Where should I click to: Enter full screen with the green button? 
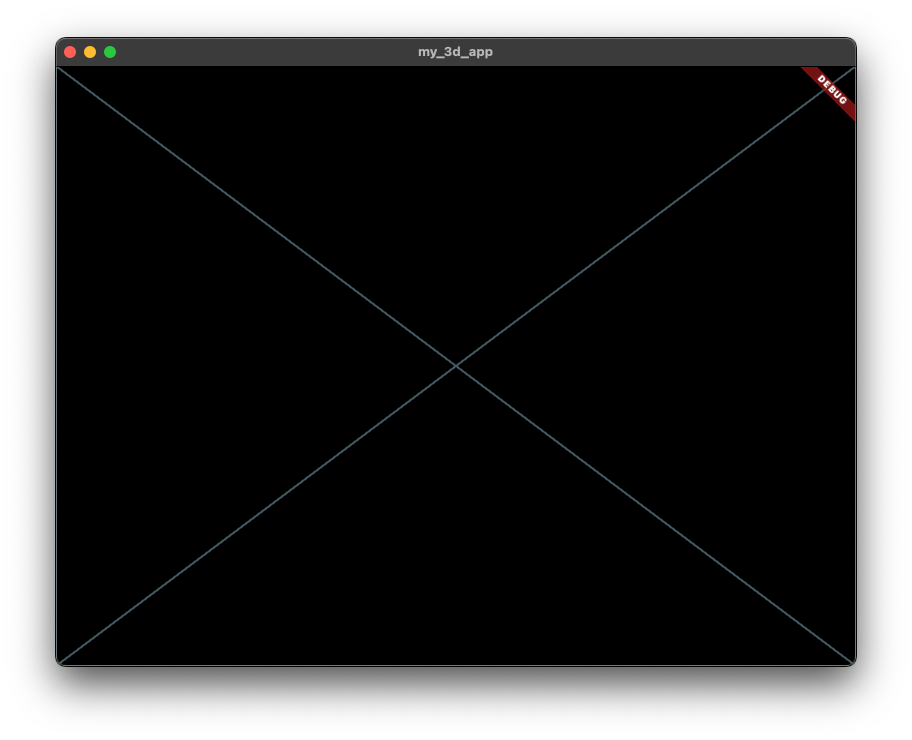[110, 52]
